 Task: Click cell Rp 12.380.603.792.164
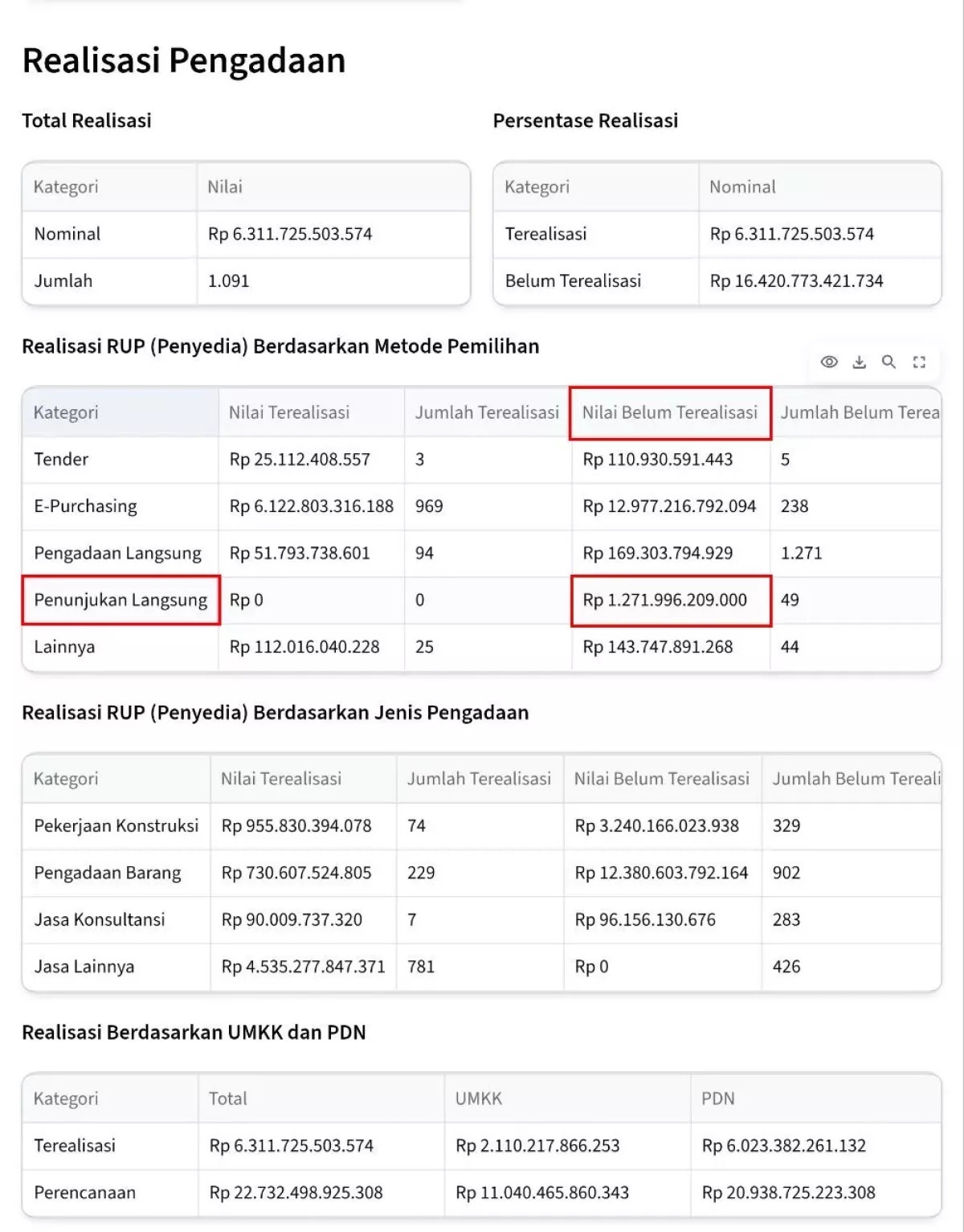click(x=663, y=873)
